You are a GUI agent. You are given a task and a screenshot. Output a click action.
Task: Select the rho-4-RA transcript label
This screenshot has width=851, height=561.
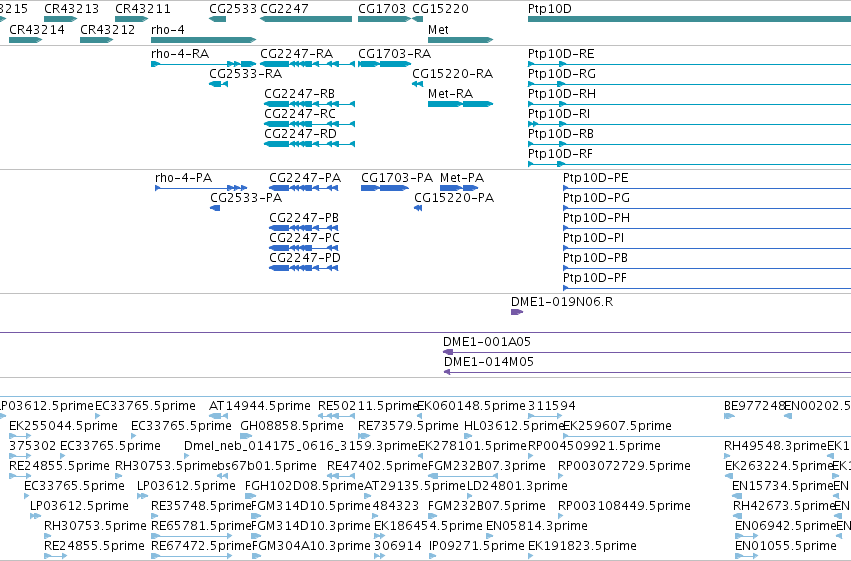click(x=180, y=54)
